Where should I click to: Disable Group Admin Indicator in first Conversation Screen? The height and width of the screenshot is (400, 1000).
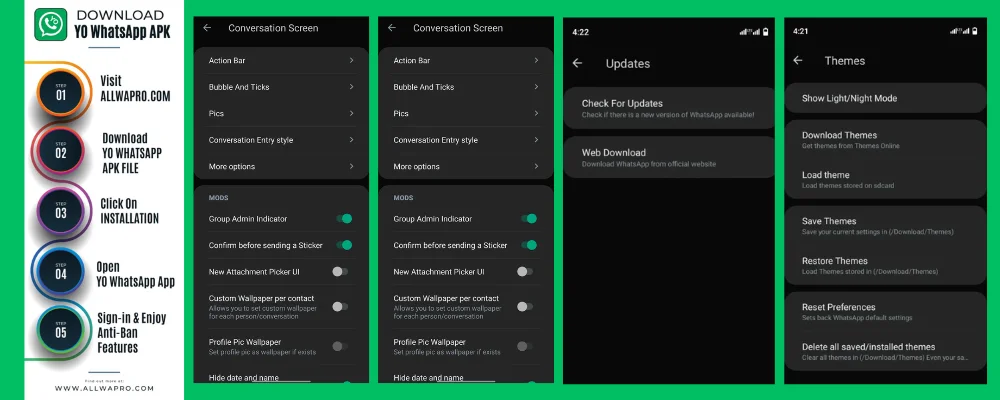[344, 219]
